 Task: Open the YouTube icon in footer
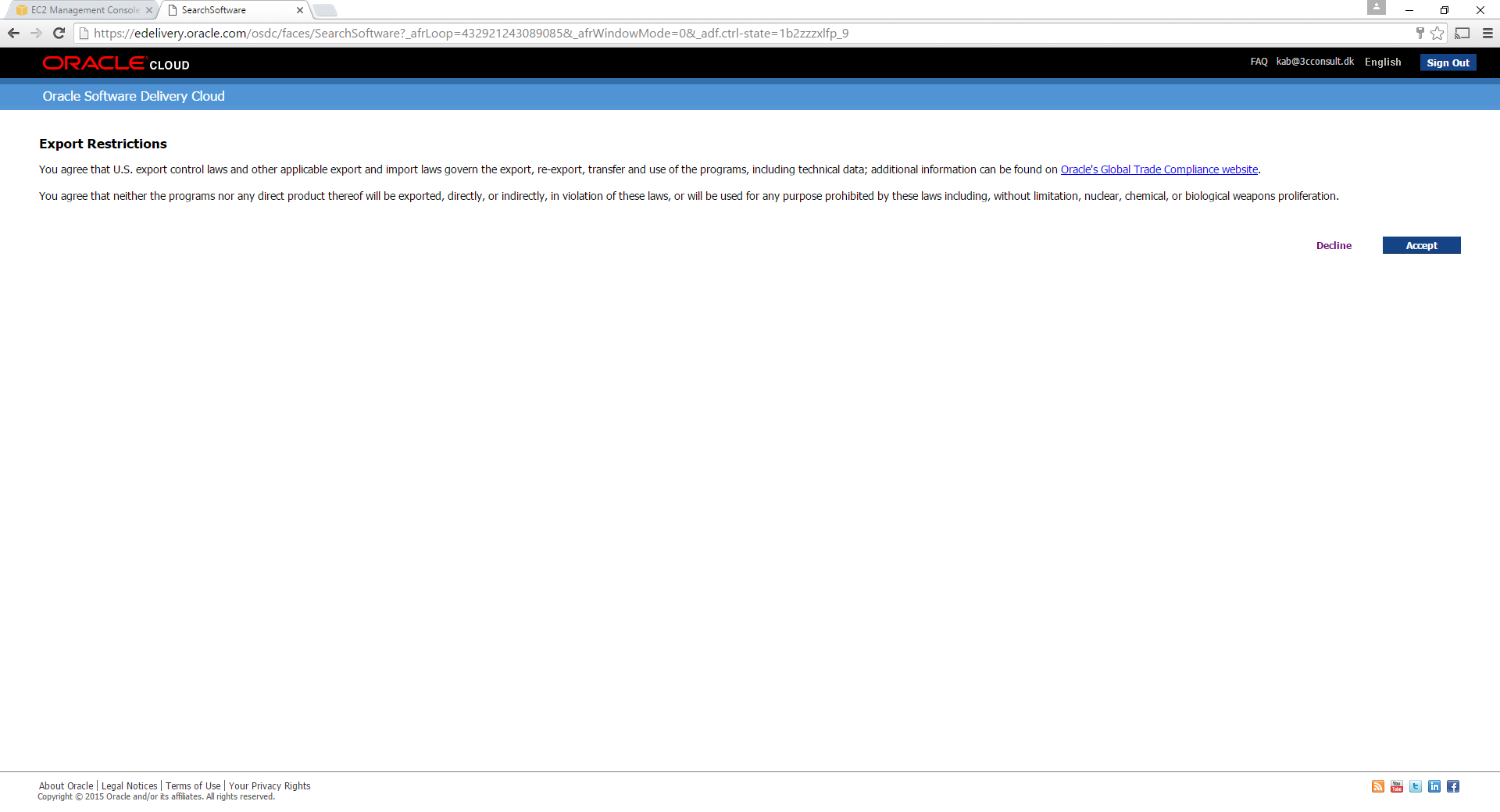click(x=1396, y=786)
